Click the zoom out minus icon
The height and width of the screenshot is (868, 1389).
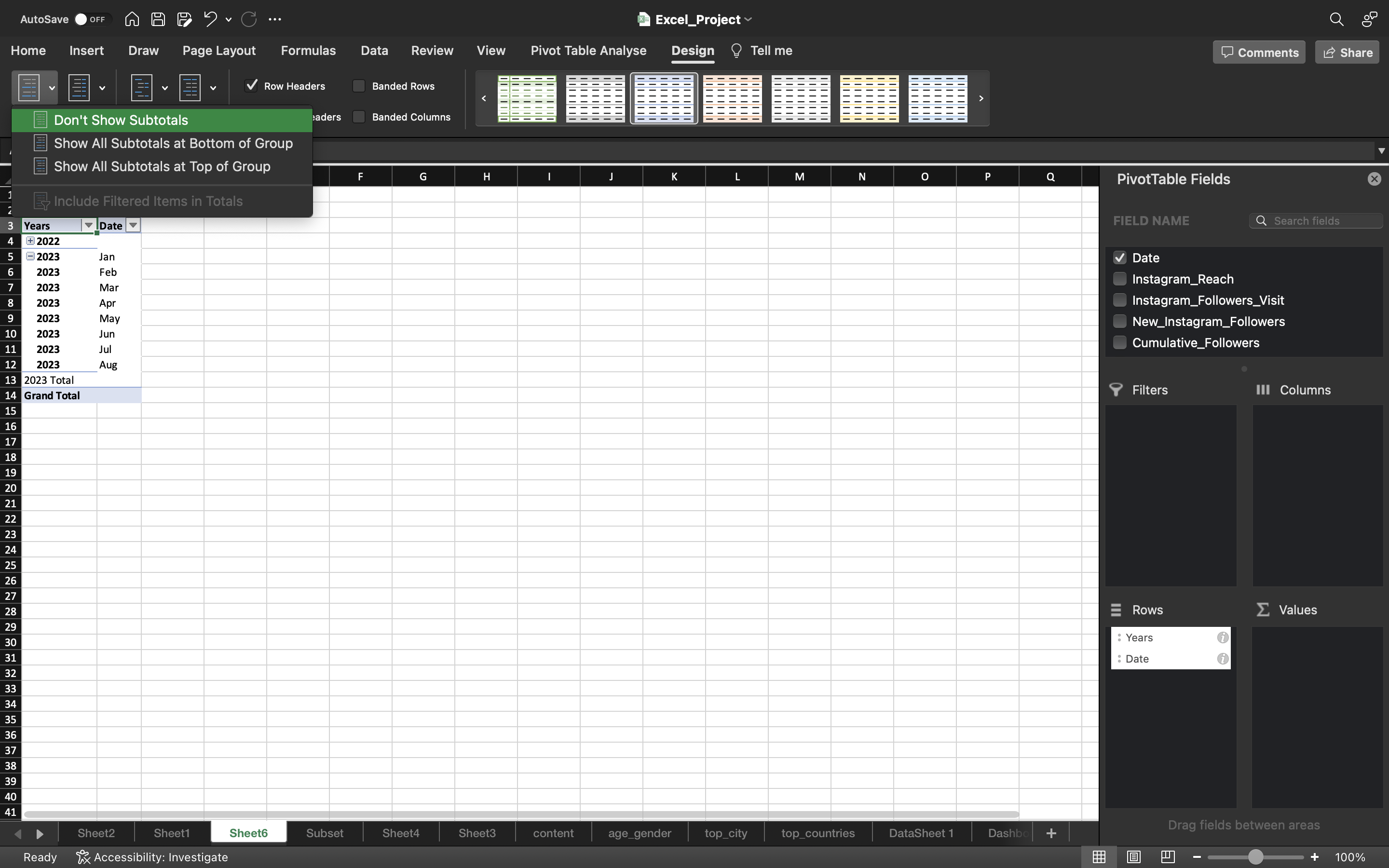(1197, 856)
